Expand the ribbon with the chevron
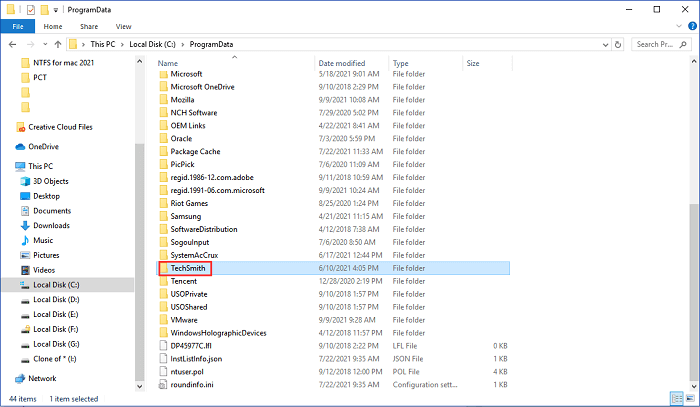Viewport: 700px width, 407px height. tap(679, 26)
